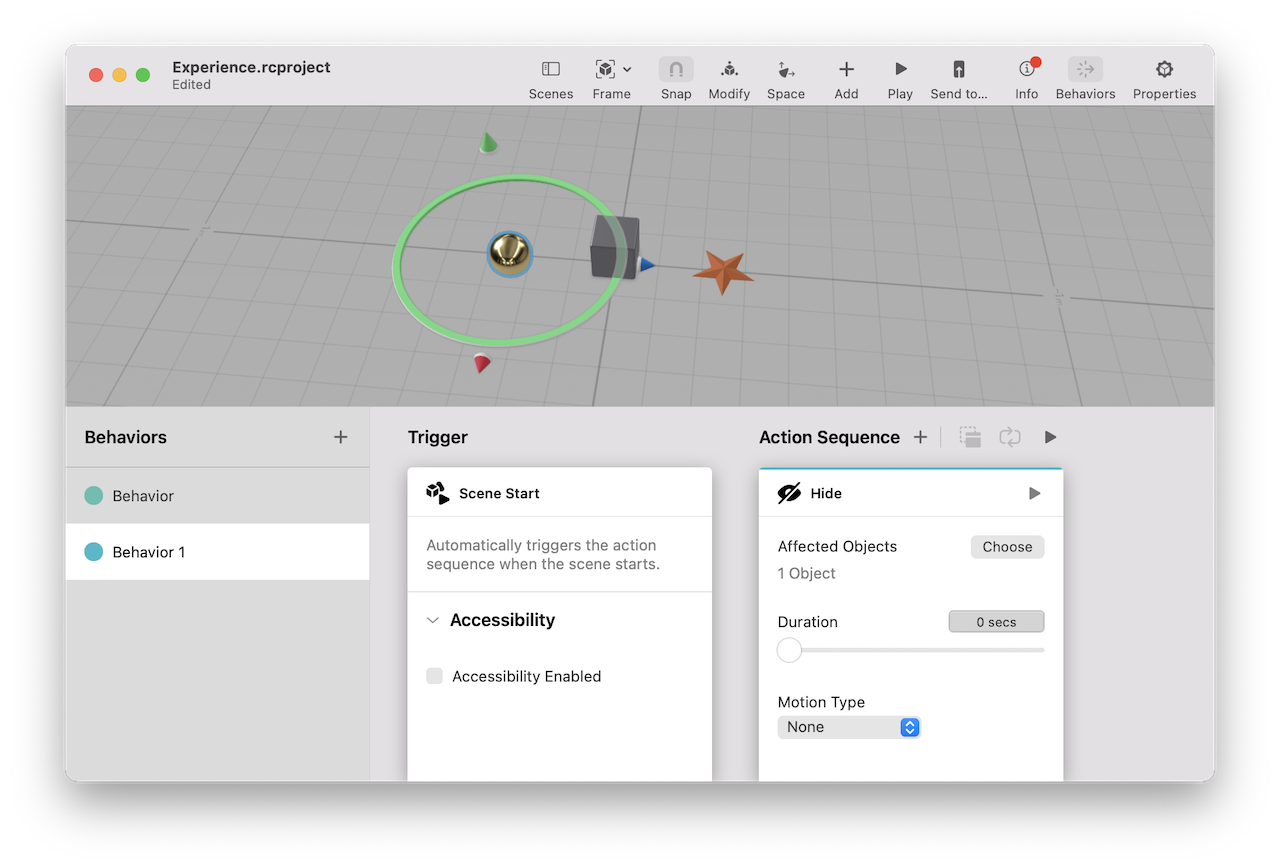1280x868 pixels.
Task: Click the teal color dot beside Behavior 1
Action: coord(94,552)
